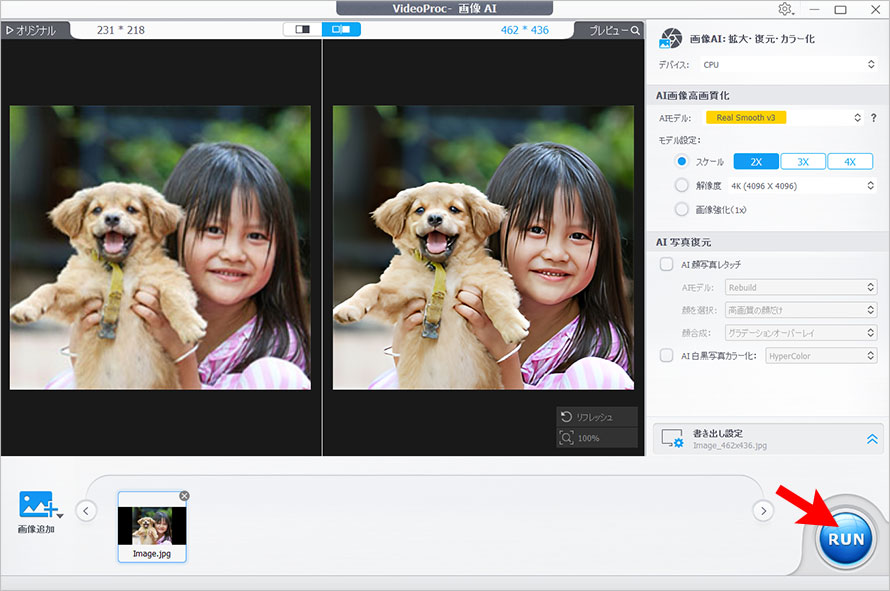Open the 4K (4096 X 4096) resolution dropdown
Screen dimensions: 890x591
click(802, 186)
